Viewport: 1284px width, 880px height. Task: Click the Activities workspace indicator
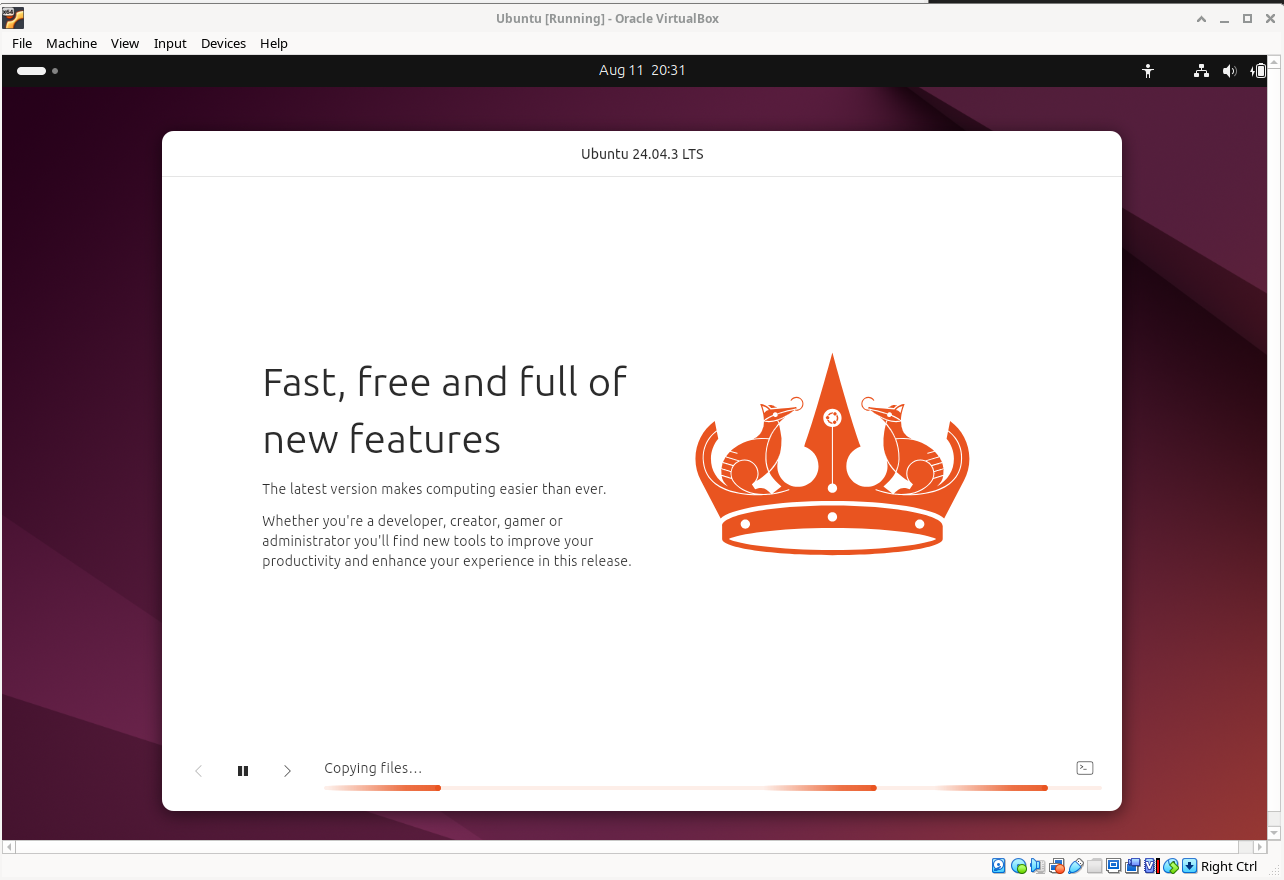pyautogui.click(x=37, y=71)
